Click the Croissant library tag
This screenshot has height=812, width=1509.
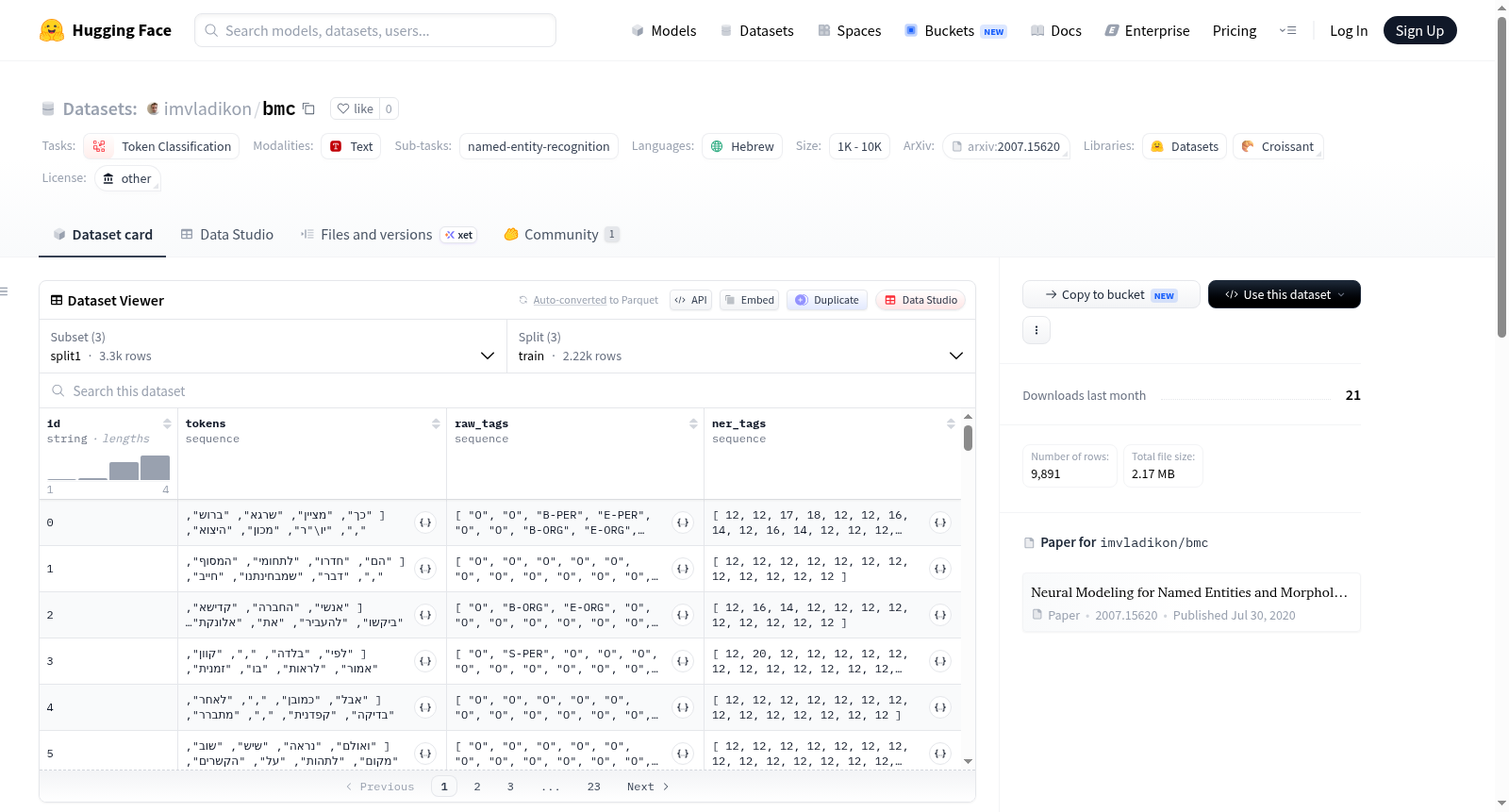click(1278, 146)
